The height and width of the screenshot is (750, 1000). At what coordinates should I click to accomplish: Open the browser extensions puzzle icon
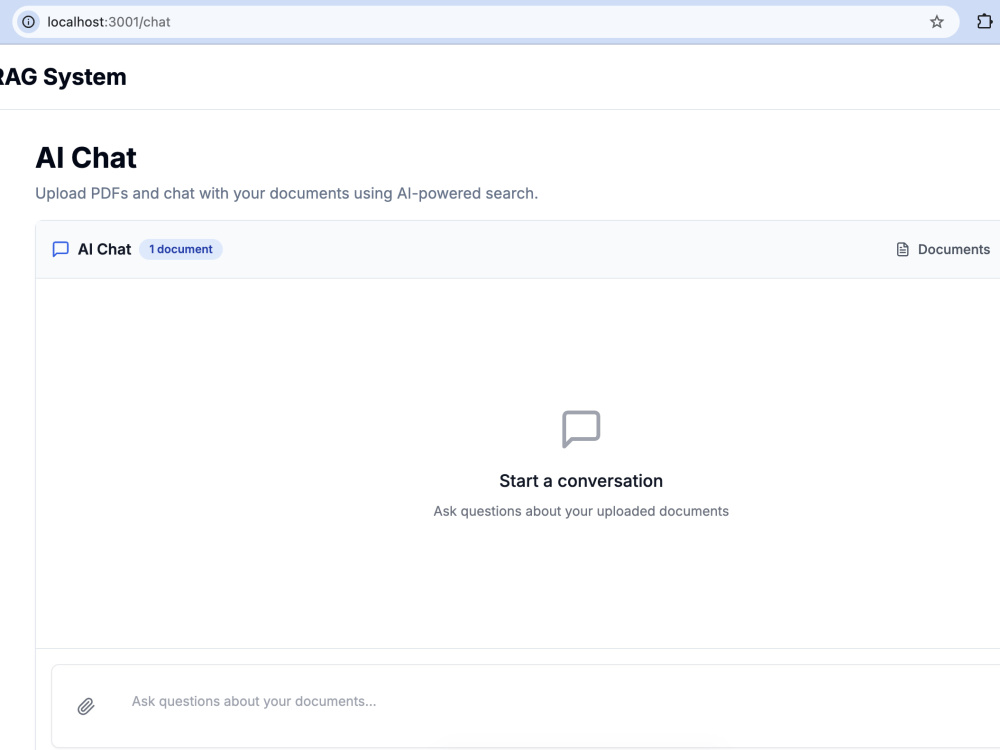984,22
